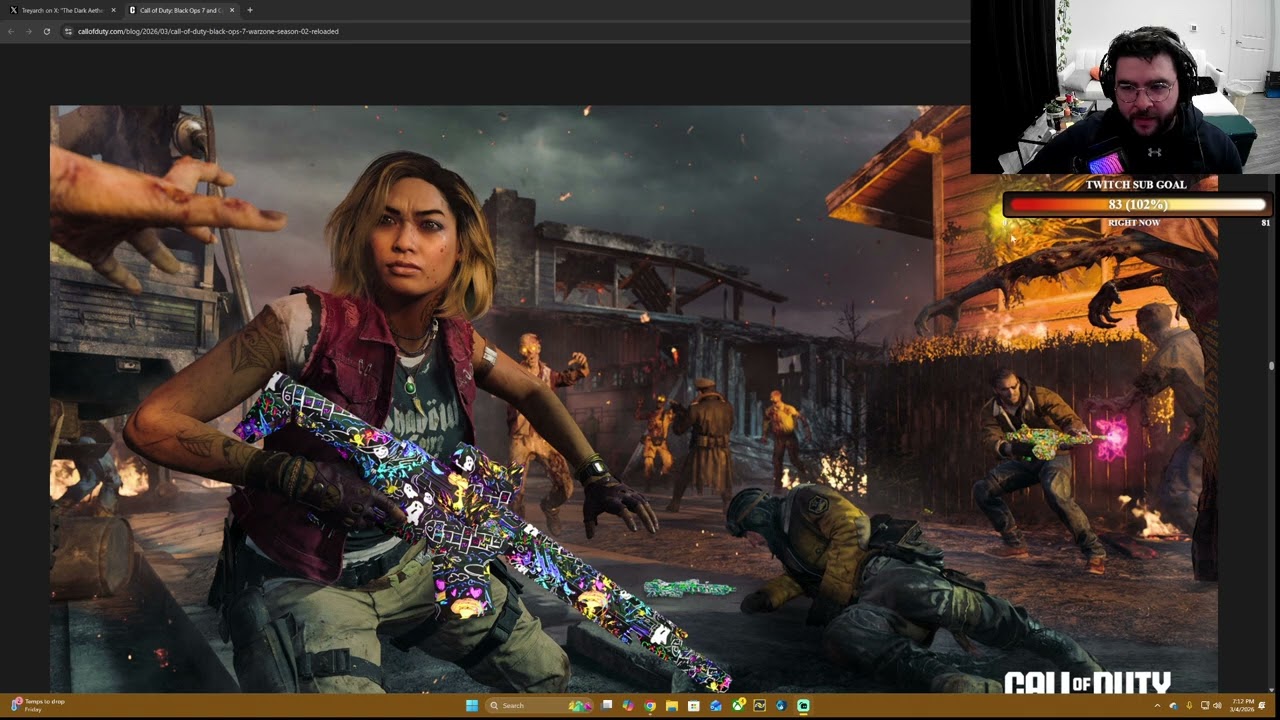
Task: Show hidden system tray icons
Action: 1157,706
